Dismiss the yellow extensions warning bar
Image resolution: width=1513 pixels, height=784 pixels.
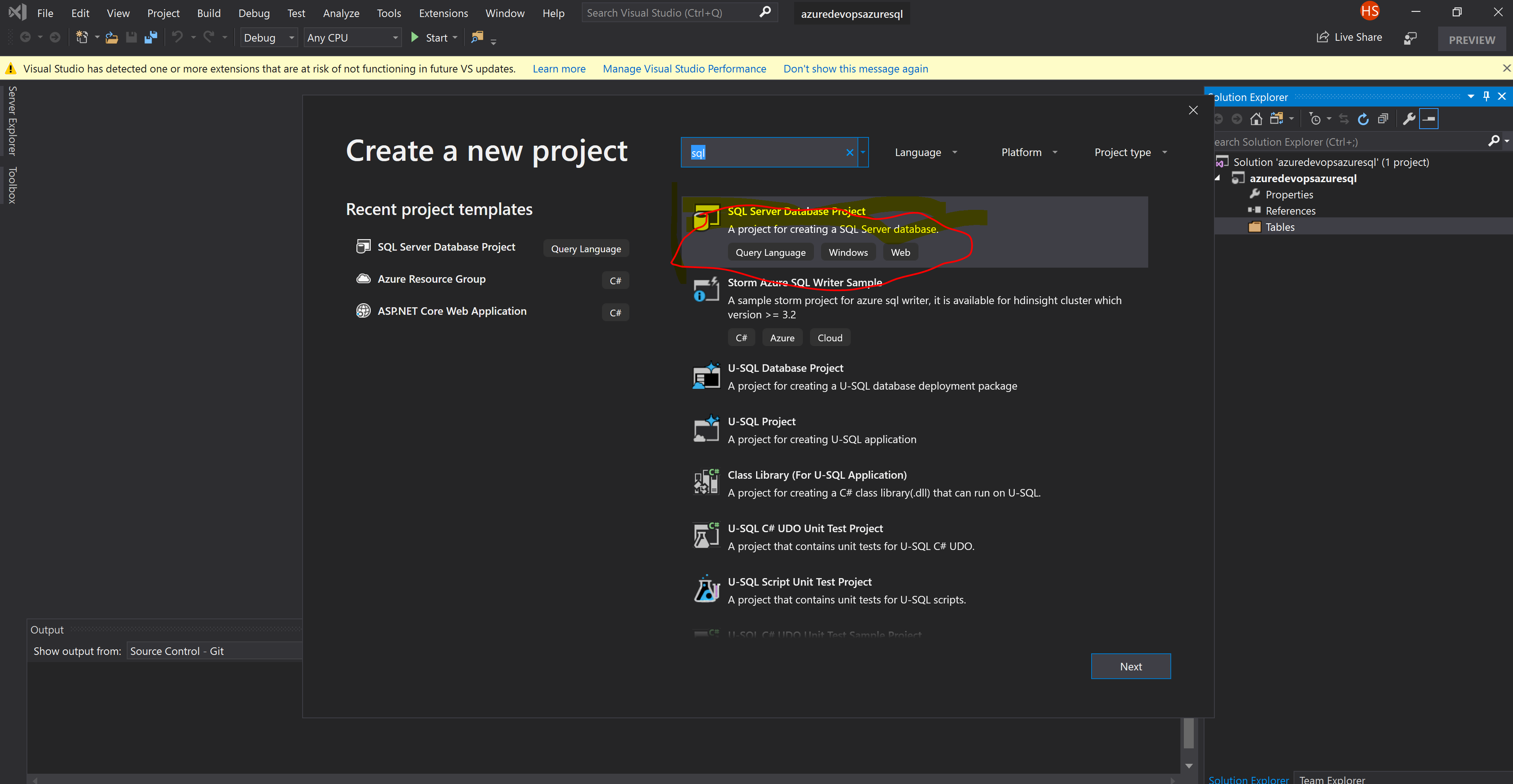point(1506,68)
